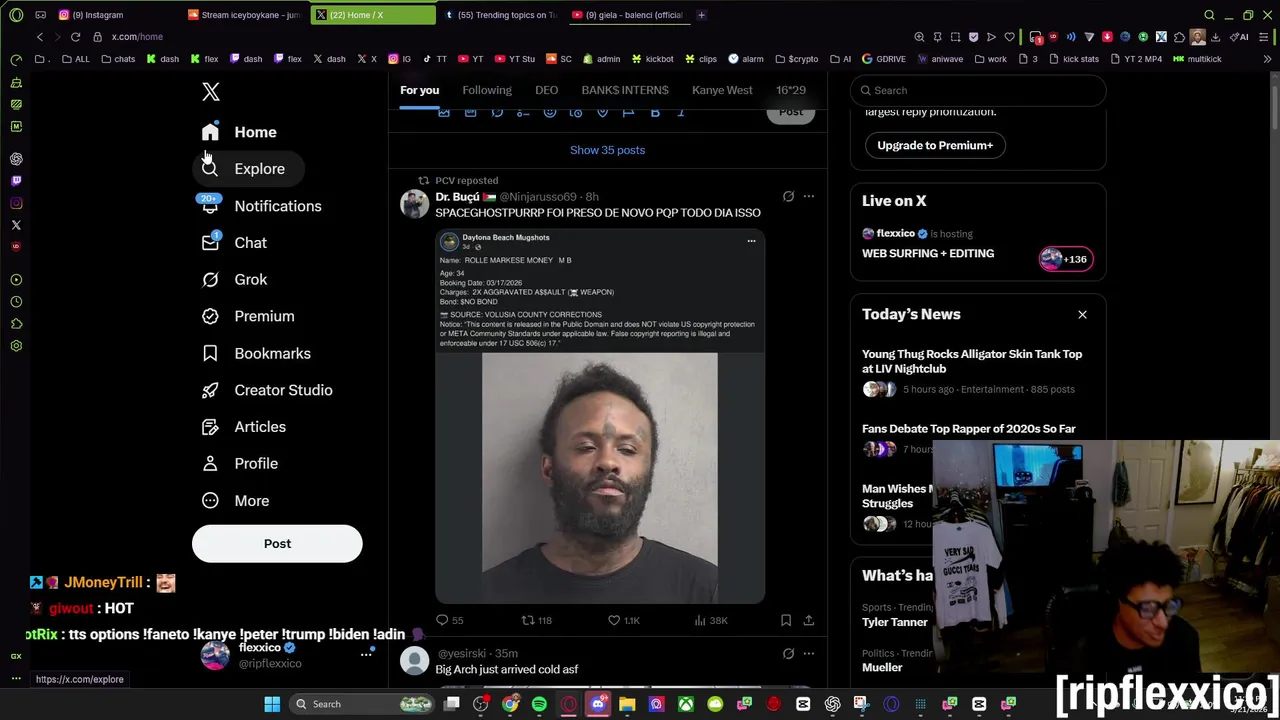Viewport: 1280px width, 720px height.
Task: Click the poll icon in composer toolbar
Action: 523,113
